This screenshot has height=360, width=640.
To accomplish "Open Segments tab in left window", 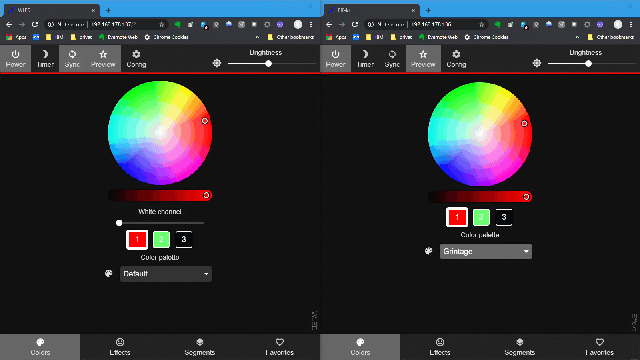I will tap(200, 347).
